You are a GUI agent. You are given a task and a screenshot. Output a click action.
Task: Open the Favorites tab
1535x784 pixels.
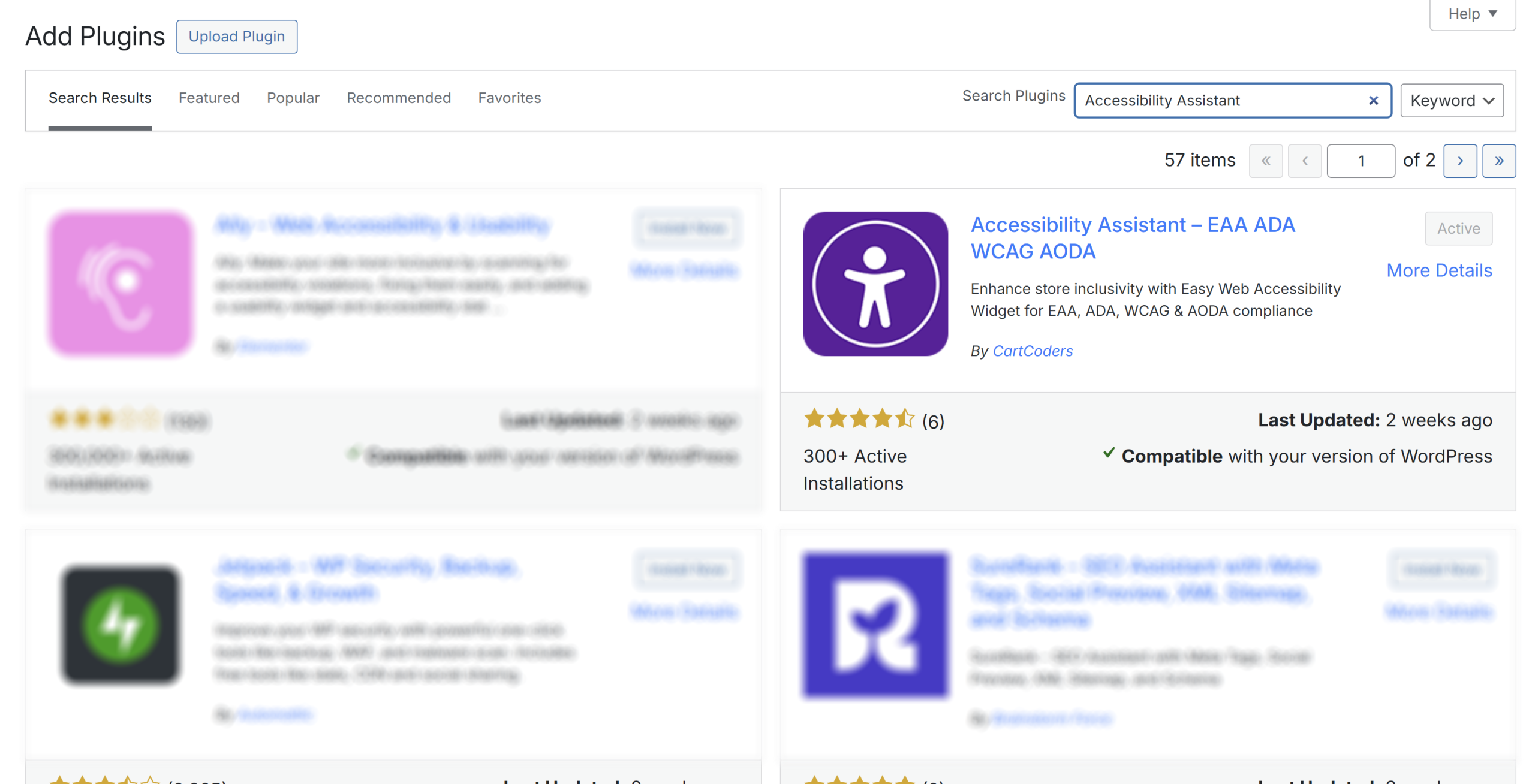[510, 98]
